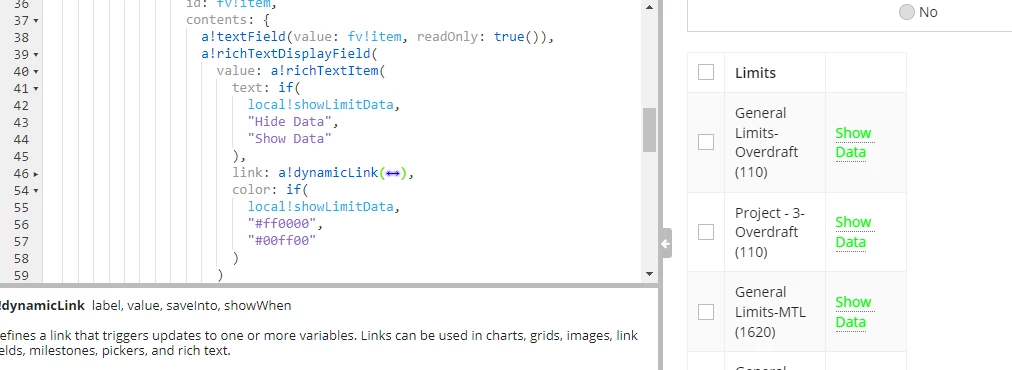The image size is (1012, 370).
Task: Expand the collapsed dynamicLink code placeholder
Action: 392,173
